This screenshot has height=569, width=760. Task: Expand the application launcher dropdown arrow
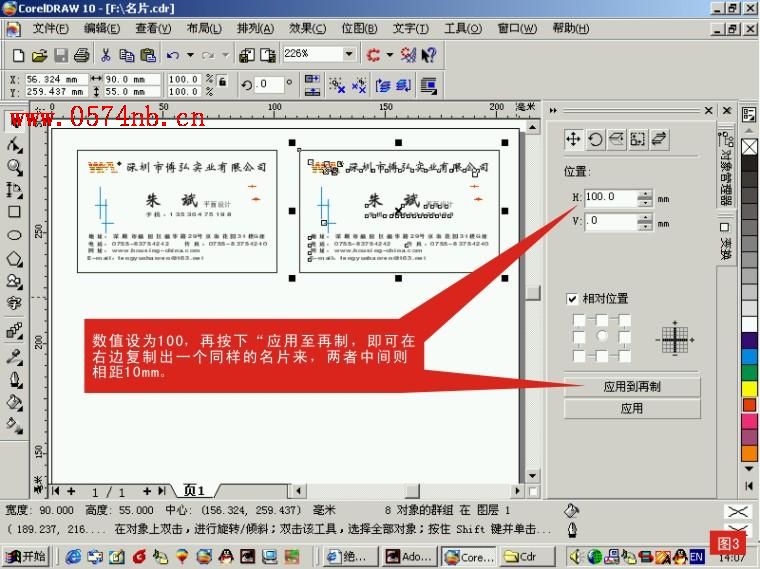389,55
